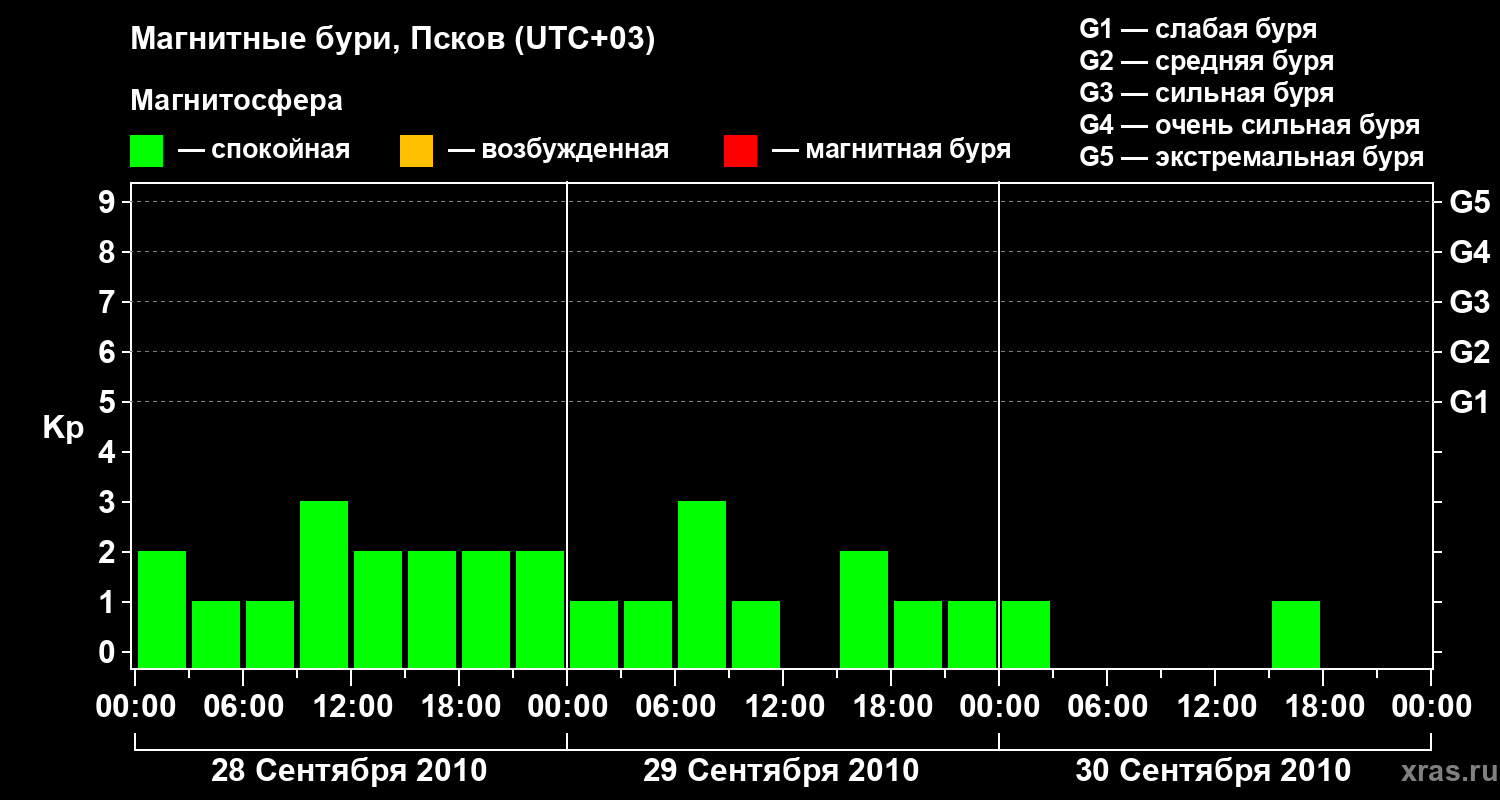The height and width of the screenshot is (800, 1500).
Task: Click the green 'спокойная' legend swatch
Action: click(147, 151)
